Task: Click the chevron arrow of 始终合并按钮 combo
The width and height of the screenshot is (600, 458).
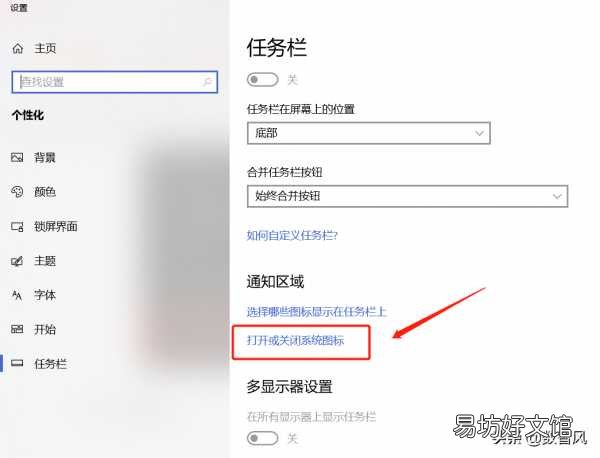Action: coord(557,196)
